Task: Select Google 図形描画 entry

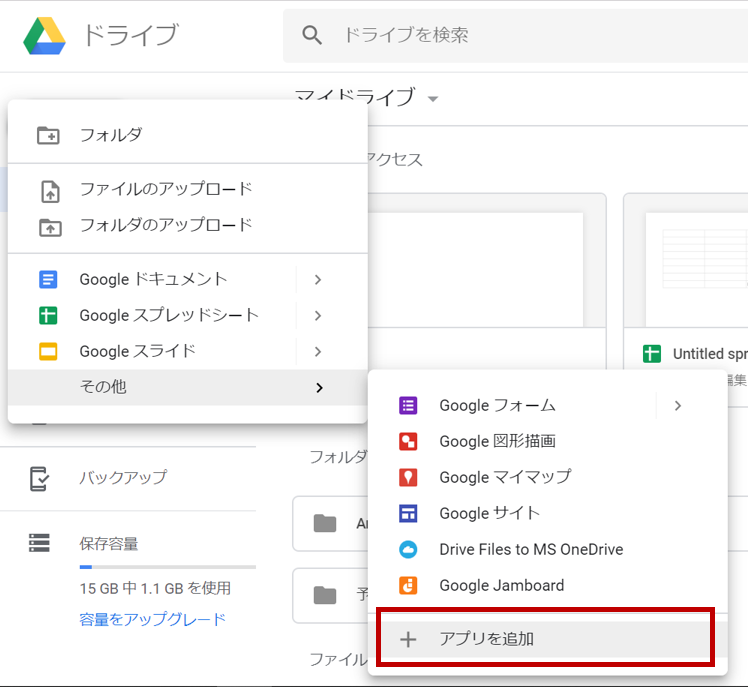Action: (548, 441)
